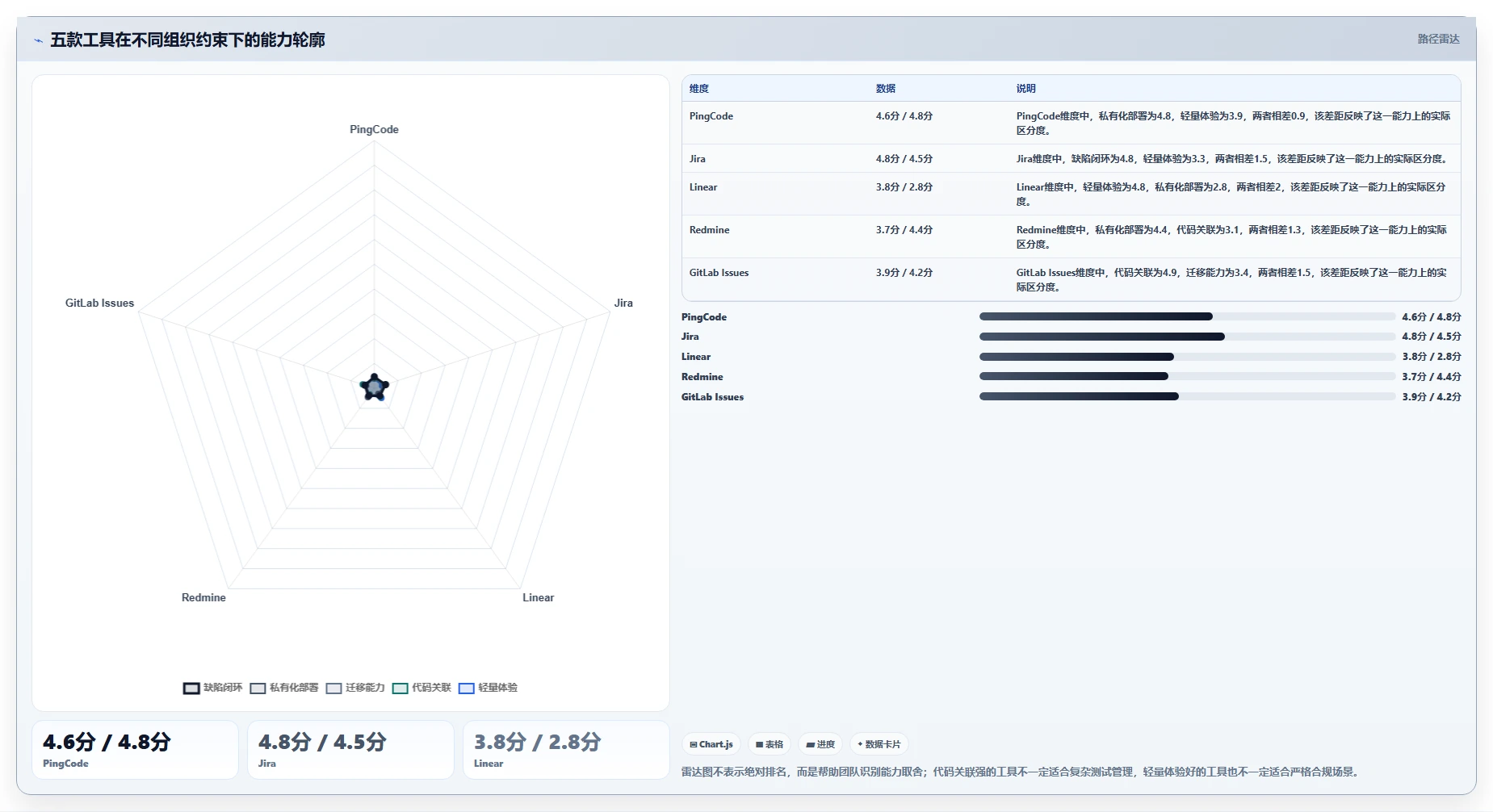
Task: Click the 表格 tag chip
Action: click(x=770, y=744)
